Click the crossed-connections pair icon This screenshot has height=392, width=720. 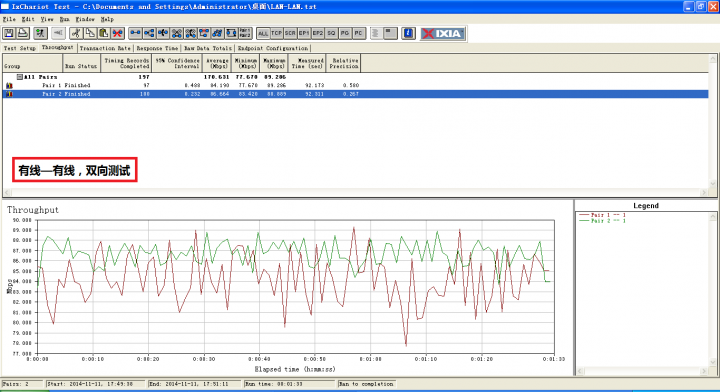click(177, 33)
